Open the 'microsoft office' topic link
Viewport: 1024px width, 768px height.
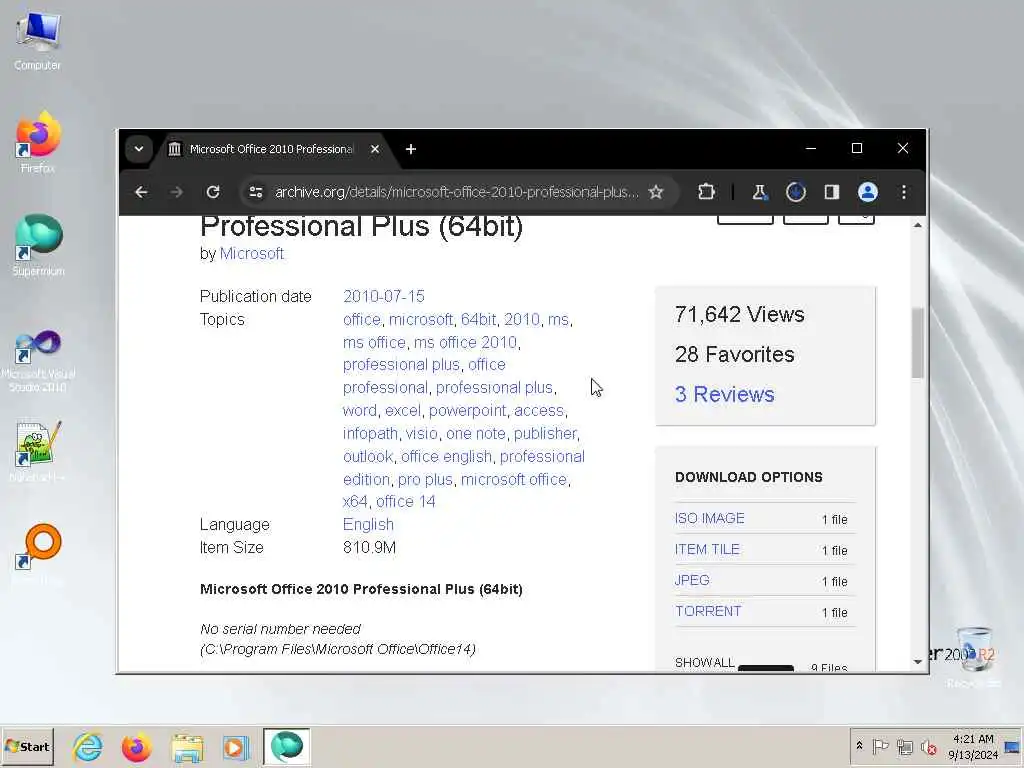point(514,479)
